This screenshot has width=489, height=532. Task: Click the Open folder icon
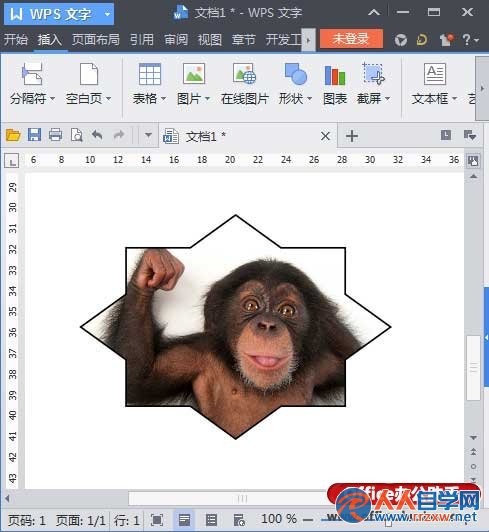tap(13, 135)
